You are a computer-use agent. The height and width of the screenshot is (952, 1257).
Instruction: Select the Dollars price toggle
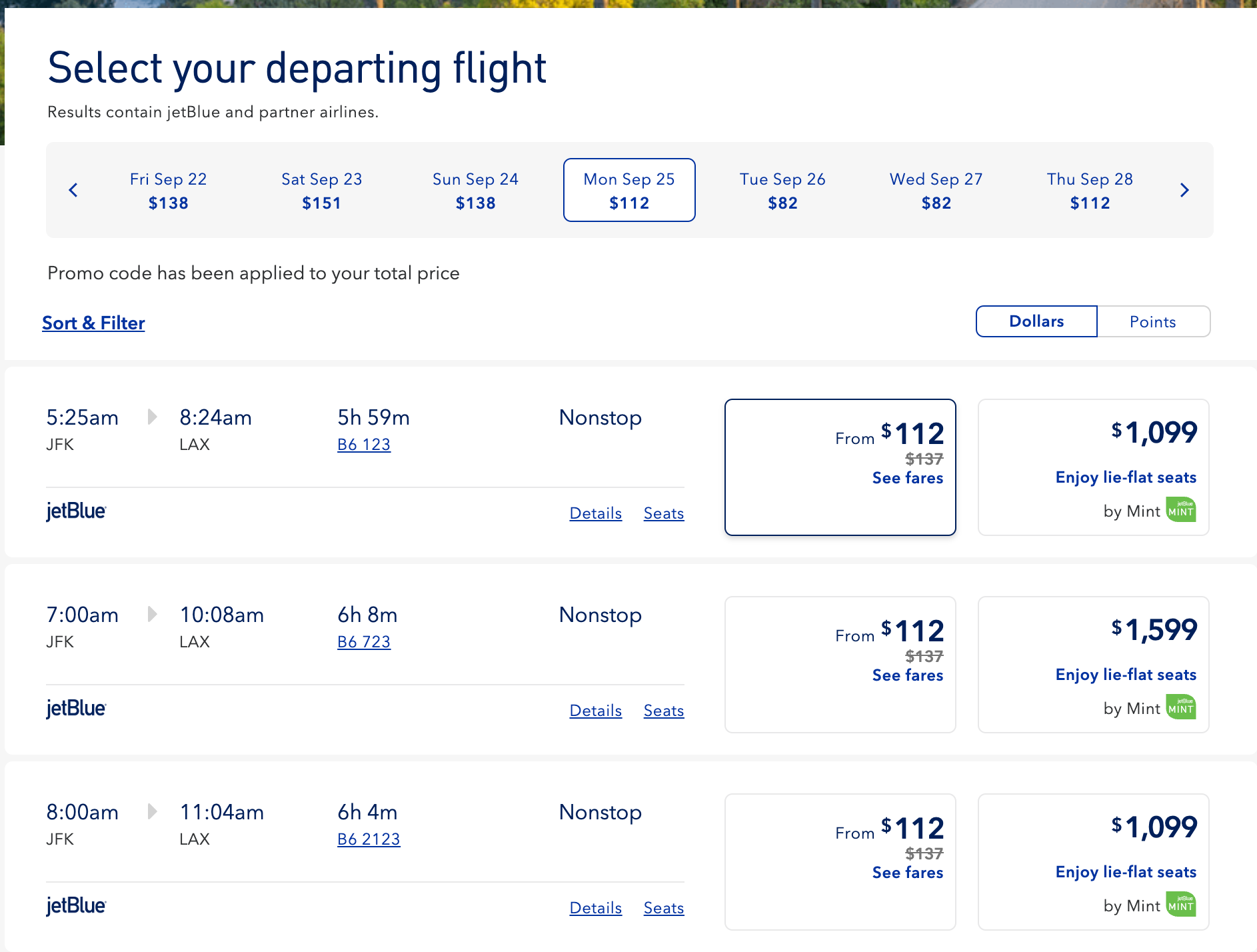tap(1035, 321)
